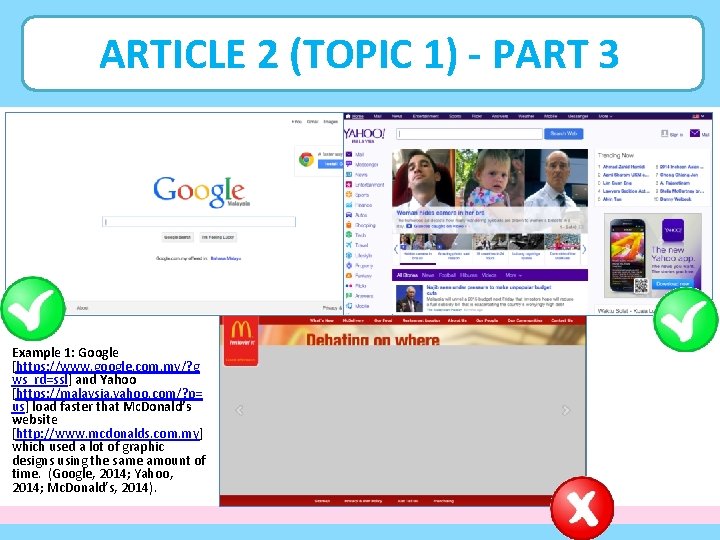Image resolution: width=720 pixels, height=540 pixels.
Task: Open All Stories tab on Yahoo
Action: [x=407, y=275]
